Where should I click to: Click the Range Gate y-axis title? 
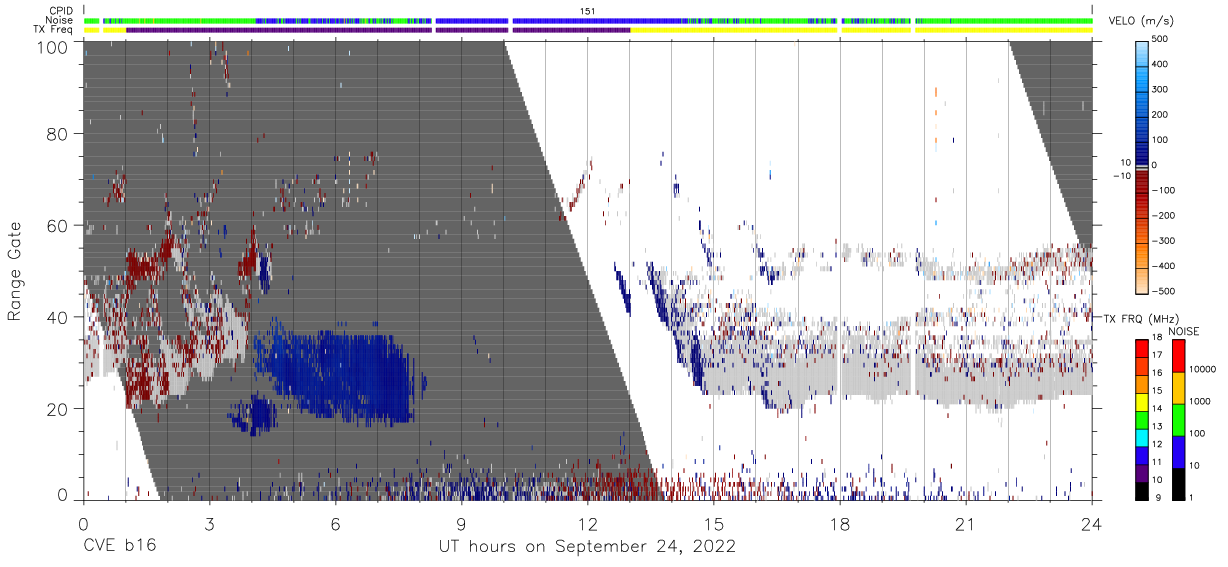click(15, 273)
